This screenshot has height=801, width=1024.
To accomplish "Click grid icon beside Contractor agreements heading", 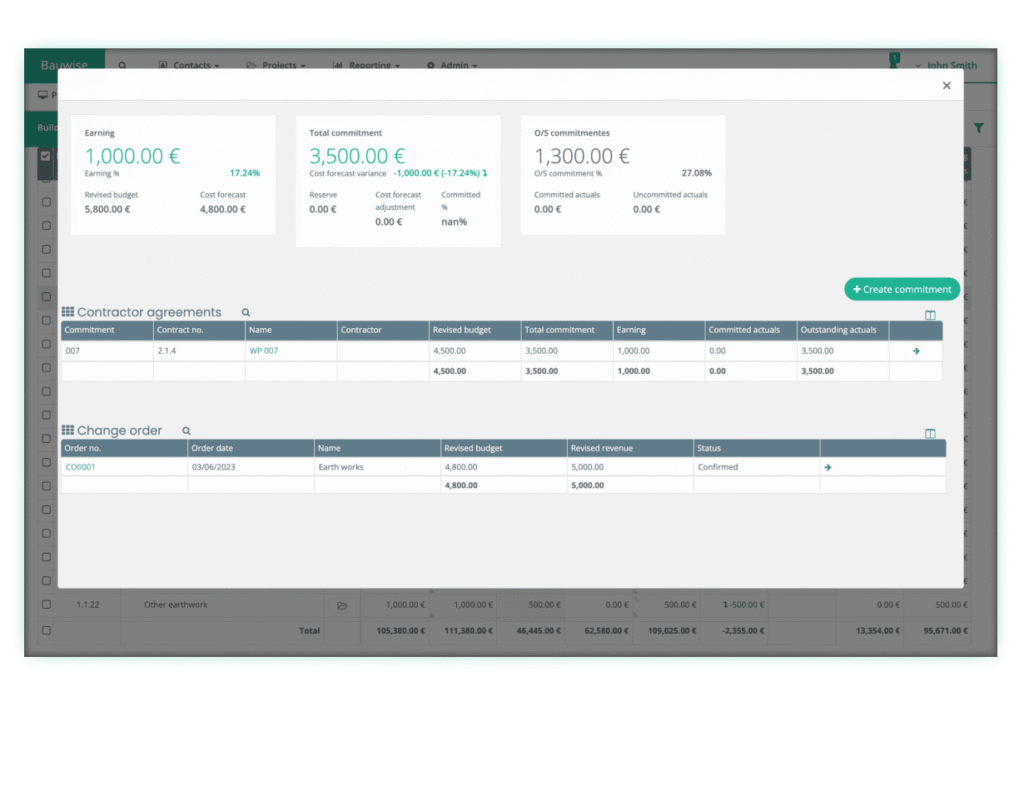I will [67, 312].
